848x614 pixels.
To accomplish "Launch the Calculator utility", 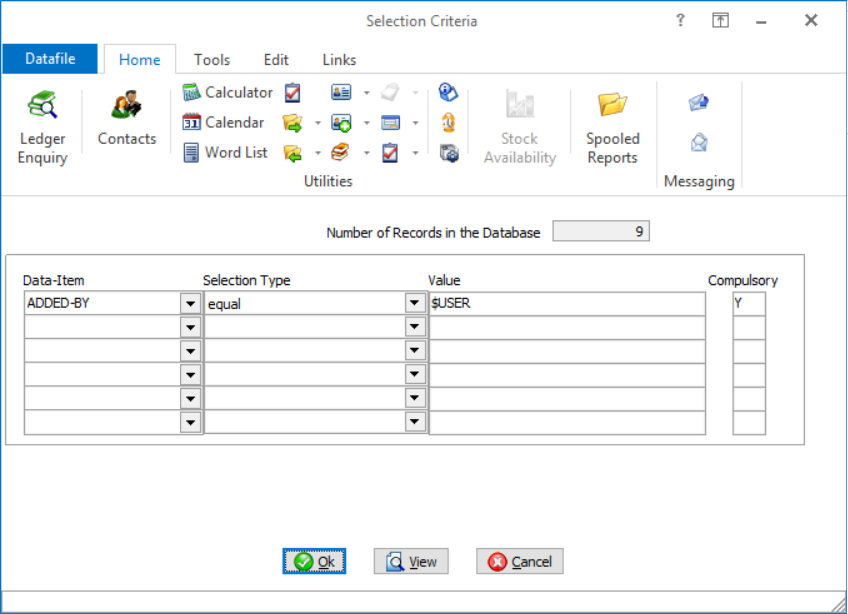I will point(228,93).
